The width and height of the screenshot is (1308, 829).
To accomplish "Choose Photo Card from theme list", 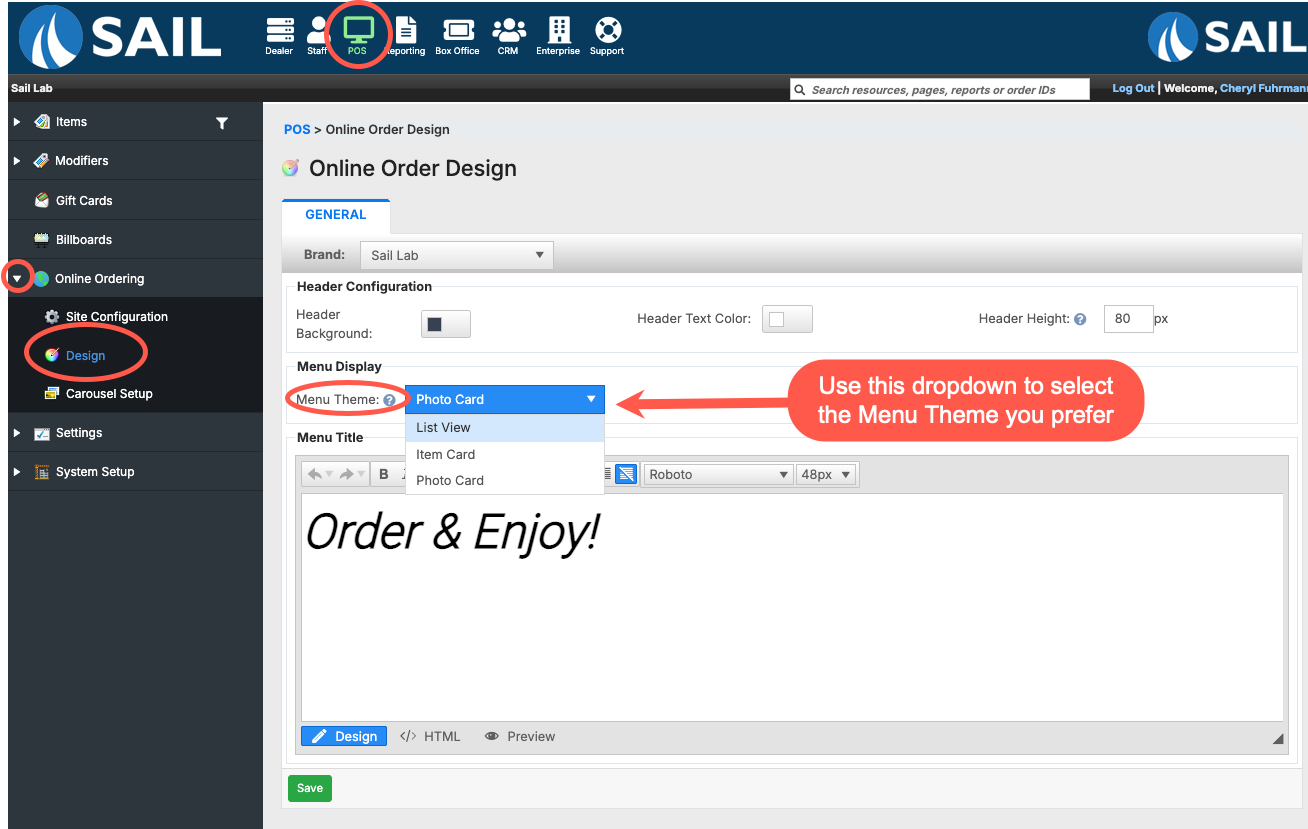I will [505, 480].
